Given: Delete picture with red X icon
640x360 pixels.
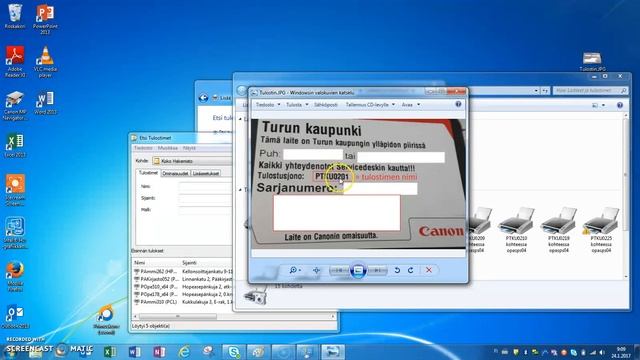Looking at the screenshot, I should point(429,270).
